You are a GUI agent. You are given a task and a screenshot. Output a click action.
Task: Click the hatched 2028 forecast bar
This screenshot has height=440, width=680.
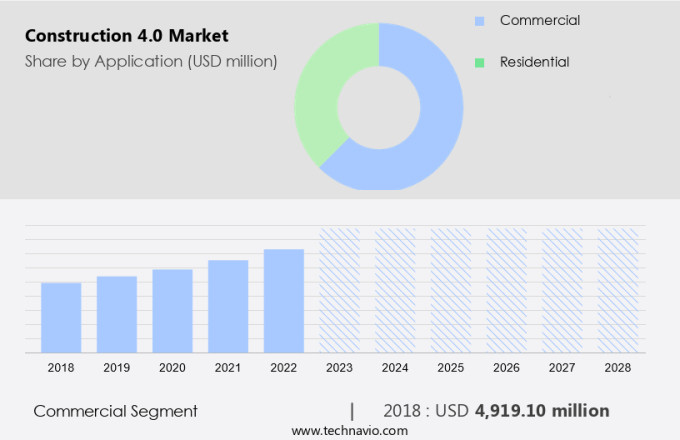point(617,290)
